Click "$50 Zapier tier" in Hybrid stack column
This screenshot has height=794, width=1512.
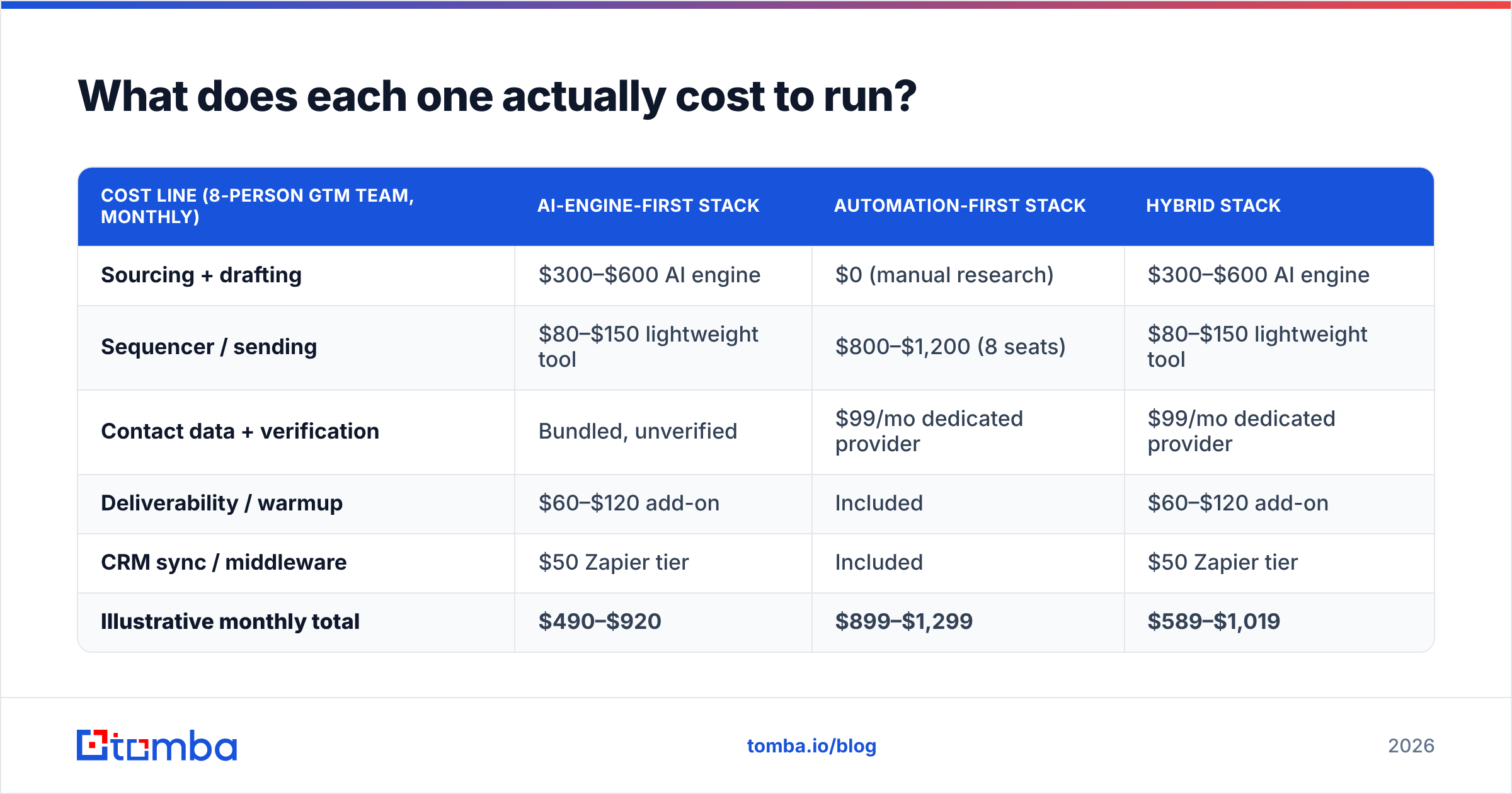[1223, 563]
